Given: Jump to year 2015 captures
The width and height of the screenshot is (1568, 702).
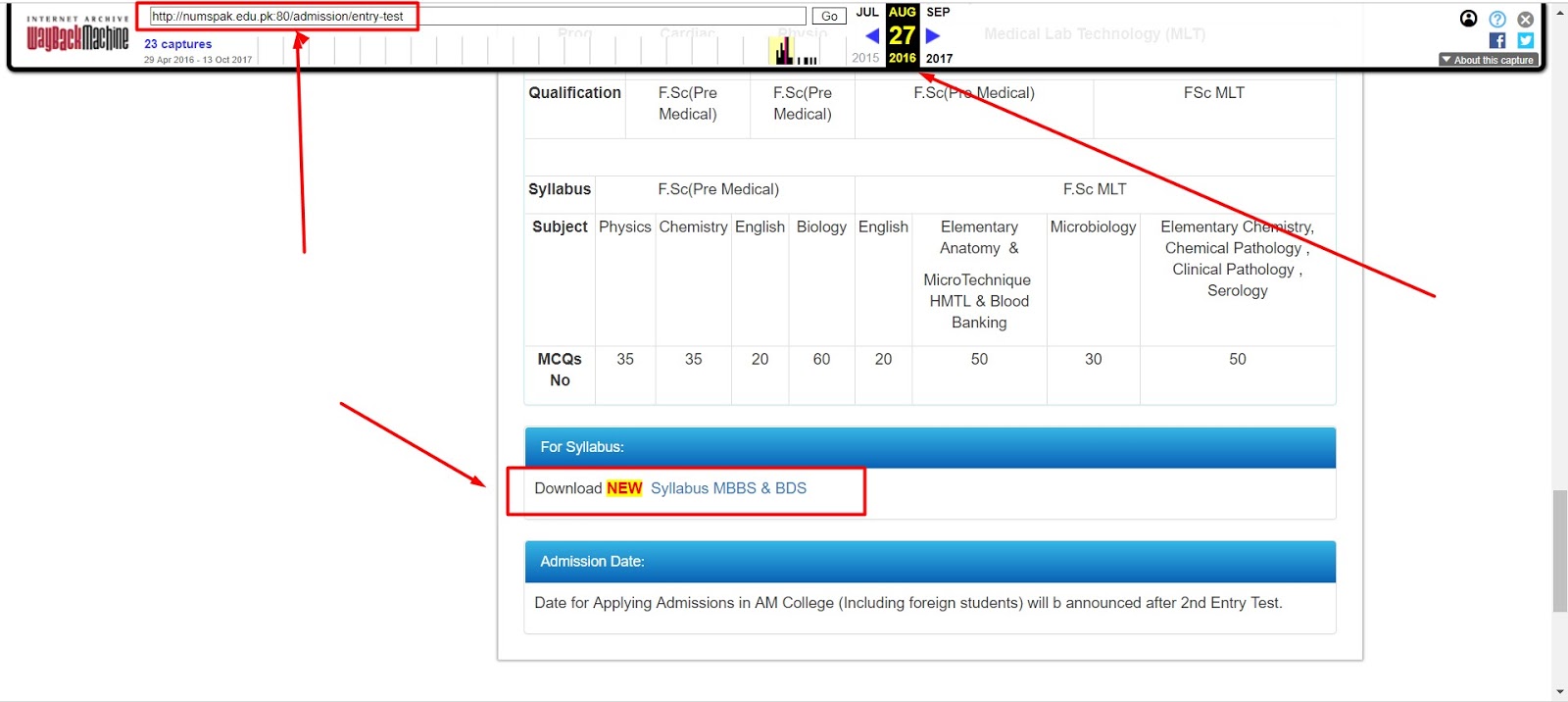Looking at the screenshot, I should pyautogui.click(x=865, y=58).
